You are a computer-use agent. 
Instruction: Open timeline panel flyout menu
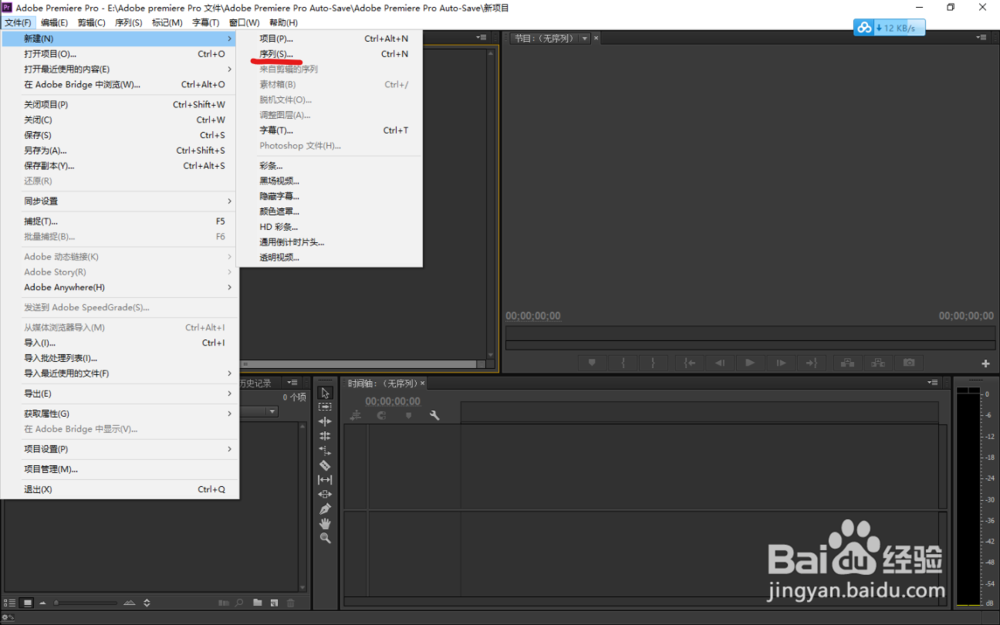coord(932,383)
